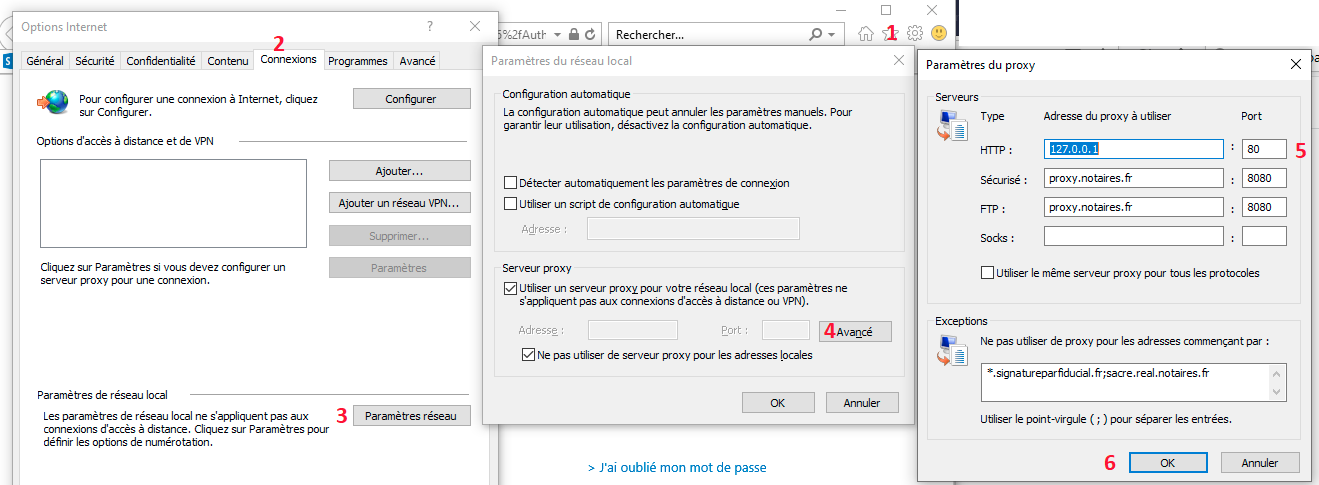
Task: Switch to the Sécurité tab
Action: (95, 61)
